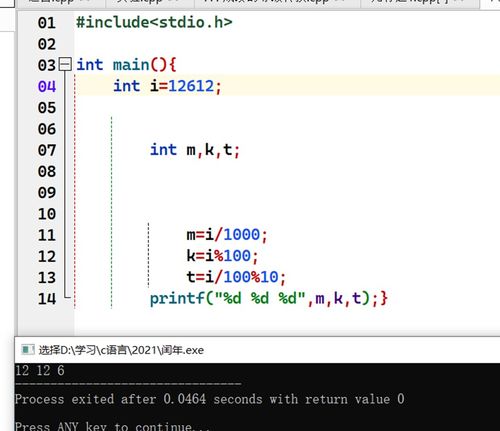Select the 闰年.exe console title bar
Screen dimensions: 500x431
pyautogui.click(x=257, y=350)
